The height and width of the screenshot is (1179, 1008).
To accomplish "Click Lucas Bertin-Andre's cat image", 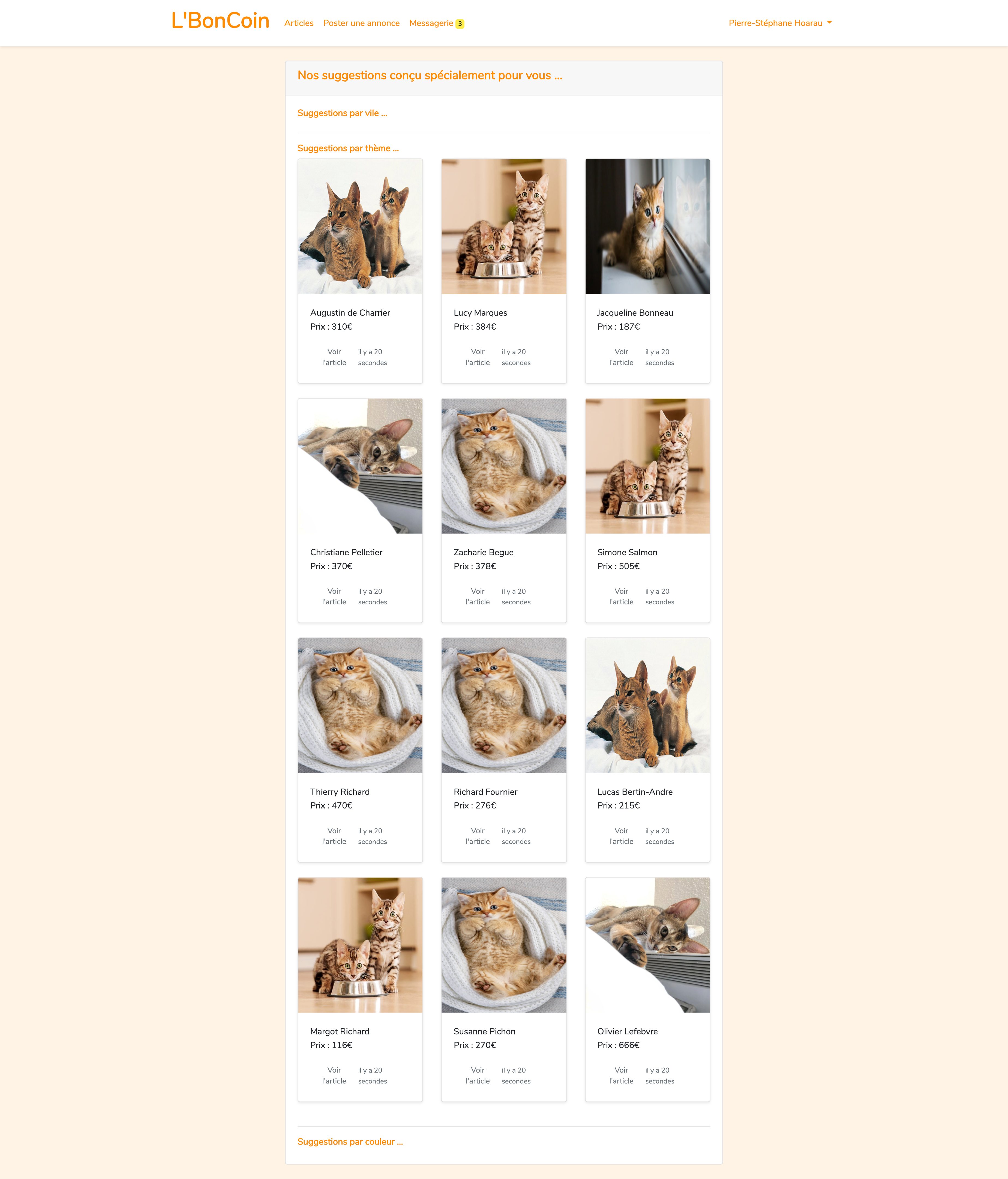I will pos(647,706).
